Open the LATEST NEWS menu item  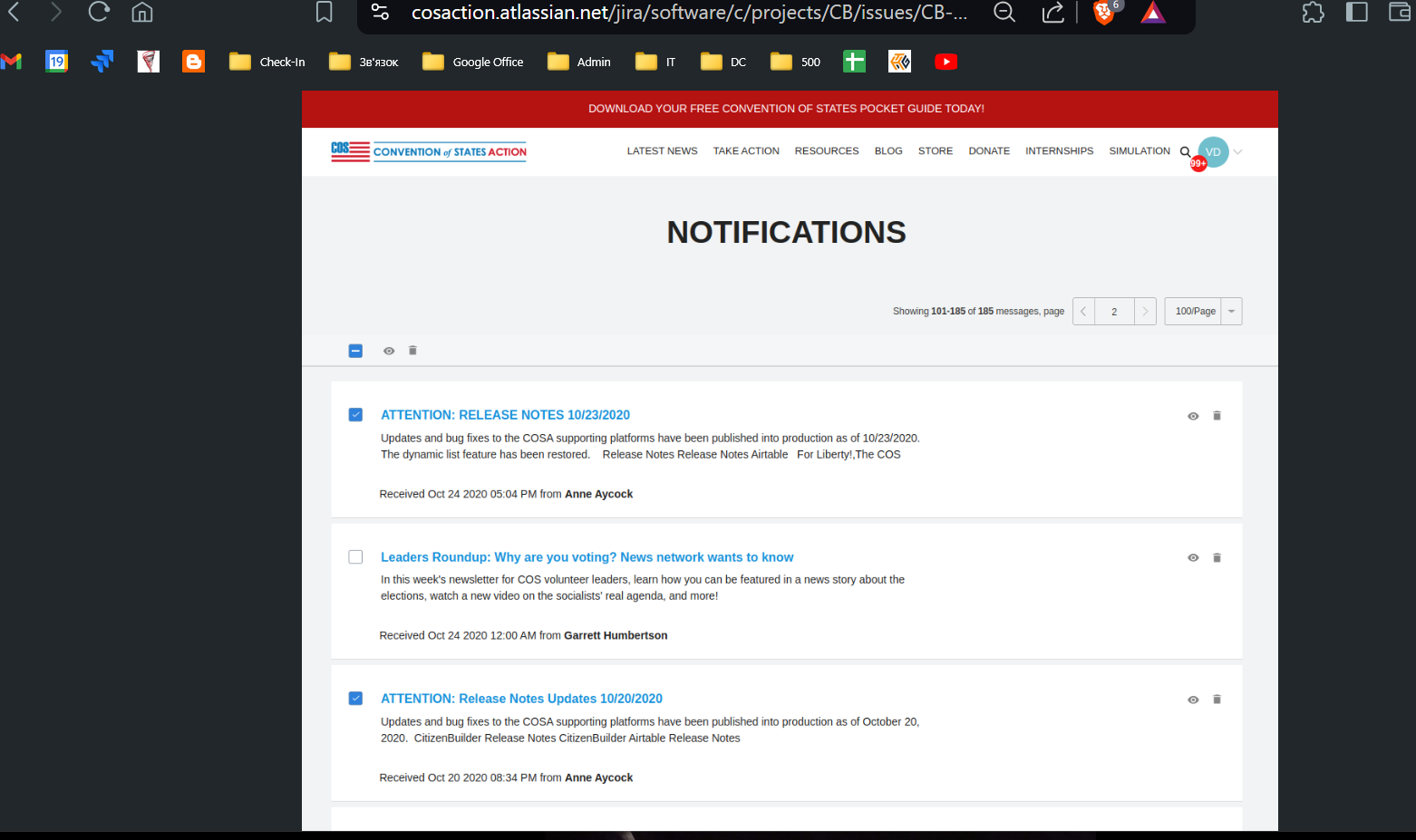tap(662, 151)
